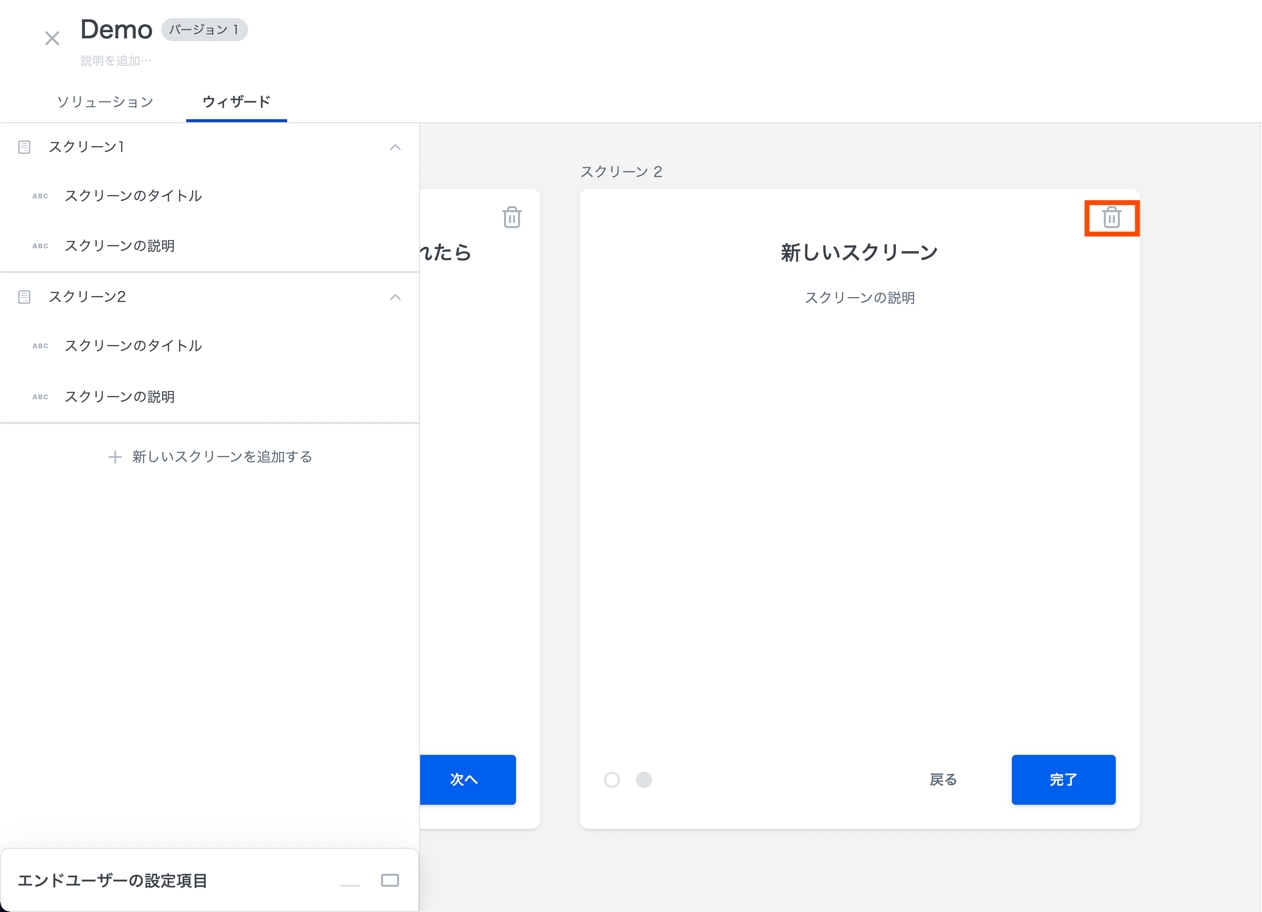Image resolution: width=1262 pixels, height=912 pixels.
Task: Maximize the エンドユーザーの設定項目 panel
Action: pyautogui.click(x=390, y=881)
